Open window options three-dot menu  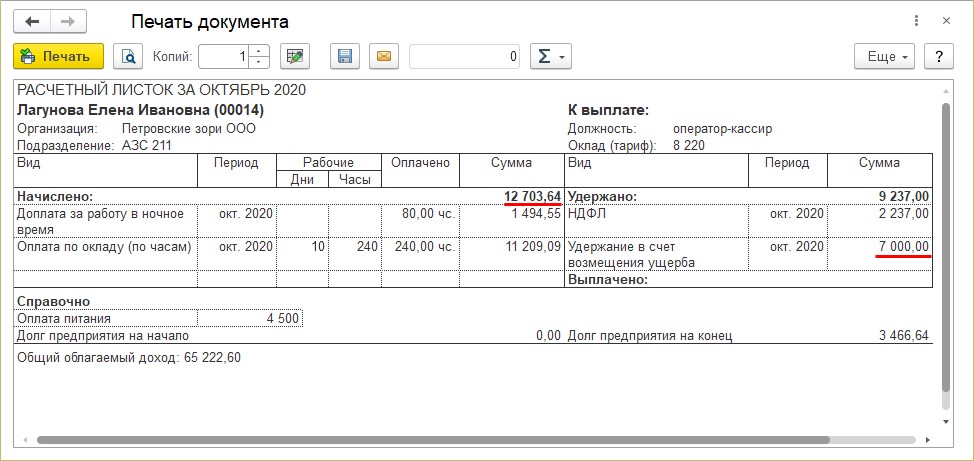[x=917, y=21]
